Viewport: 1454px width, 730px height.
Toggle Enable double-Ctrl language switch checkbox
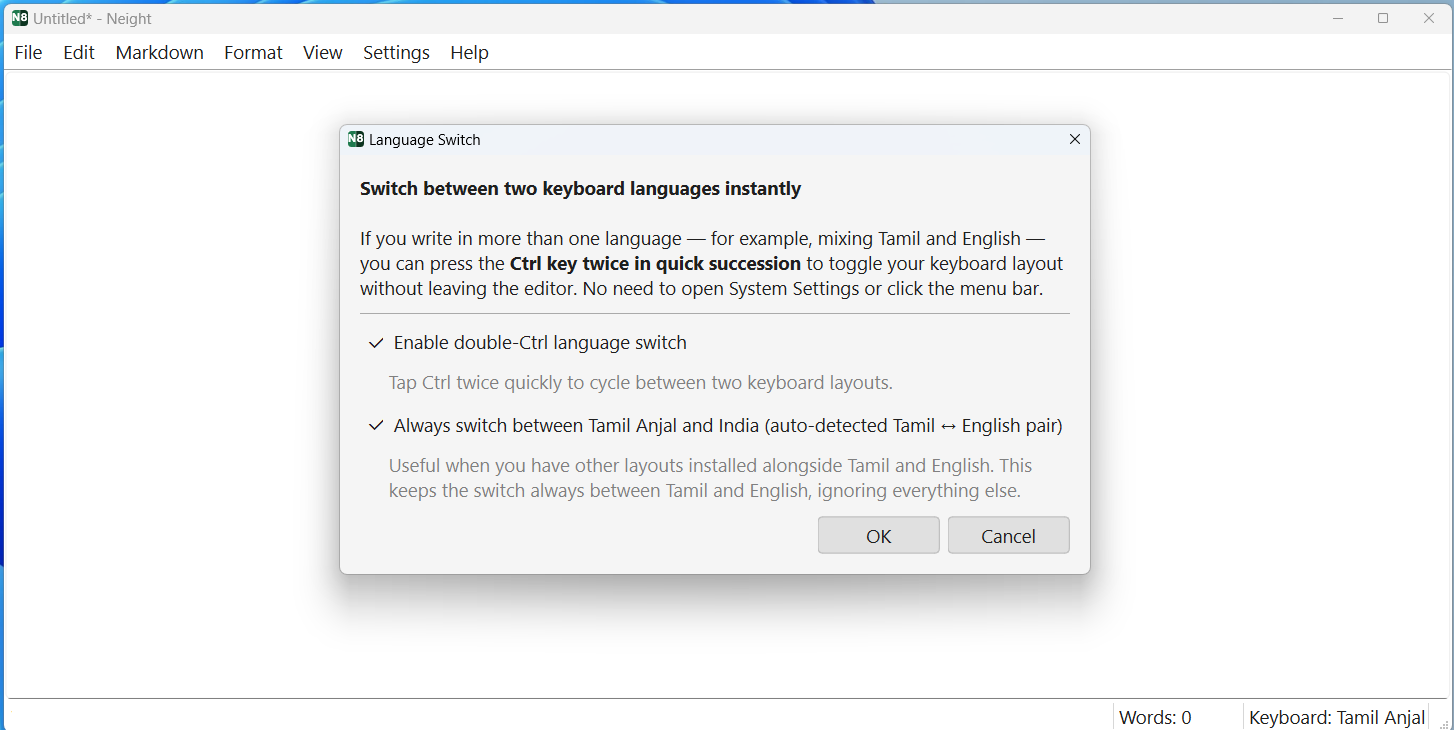pos(527,343)
